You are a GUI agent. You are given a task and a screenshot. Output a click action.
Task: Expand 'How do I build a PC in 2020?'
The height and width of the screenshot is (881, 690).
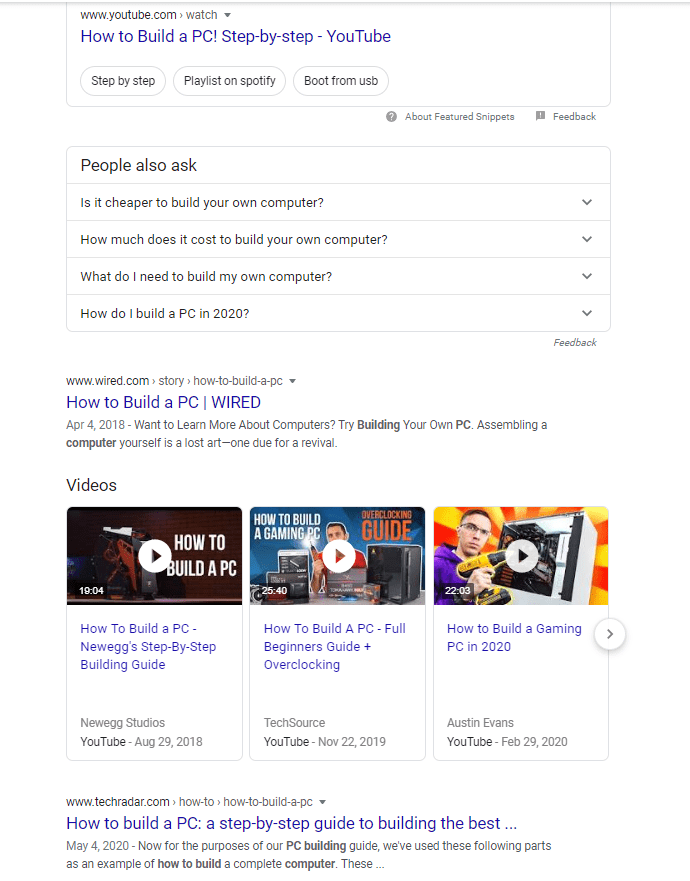pos(338,313)
